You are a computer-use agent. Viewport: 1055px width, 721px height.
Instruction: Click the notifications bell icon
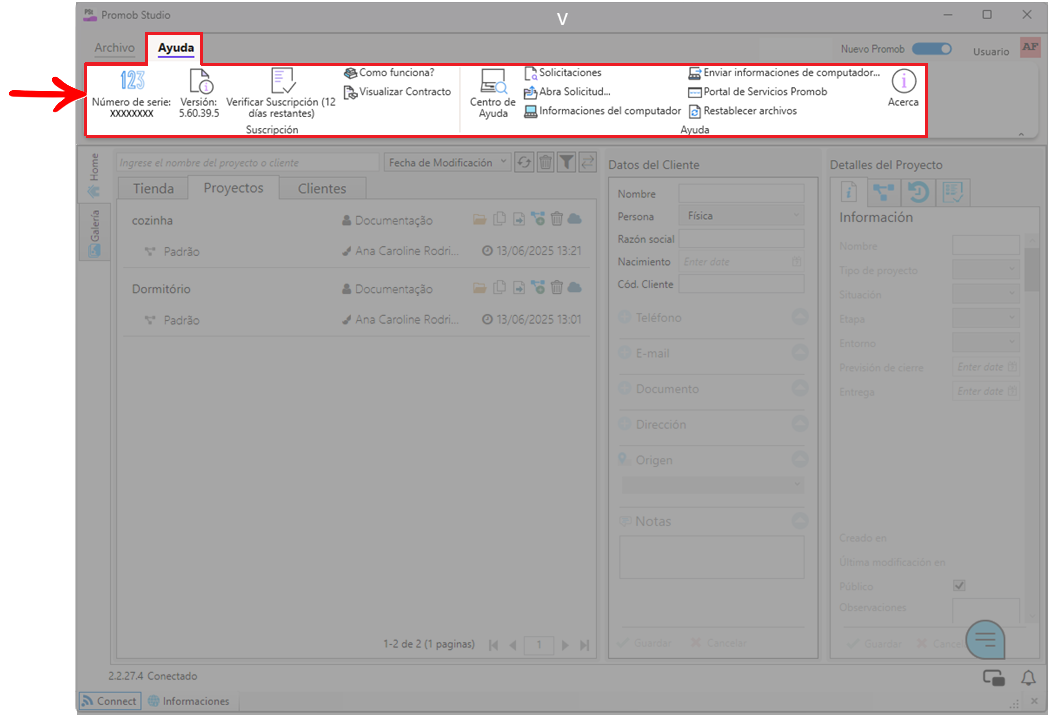click(x=1028, y=678)
